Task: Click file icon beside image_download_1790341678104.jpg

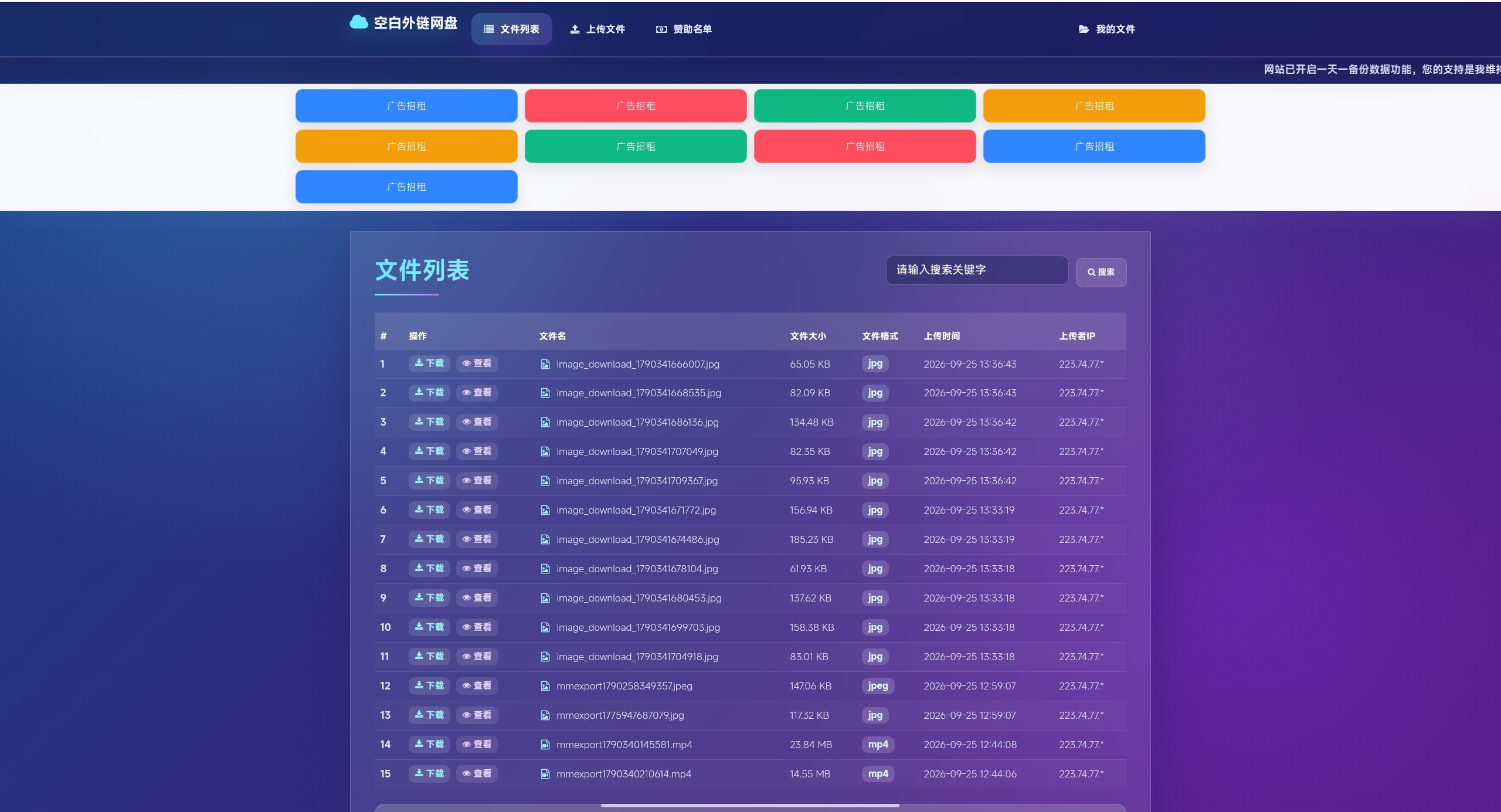Action: click(545, 569)
